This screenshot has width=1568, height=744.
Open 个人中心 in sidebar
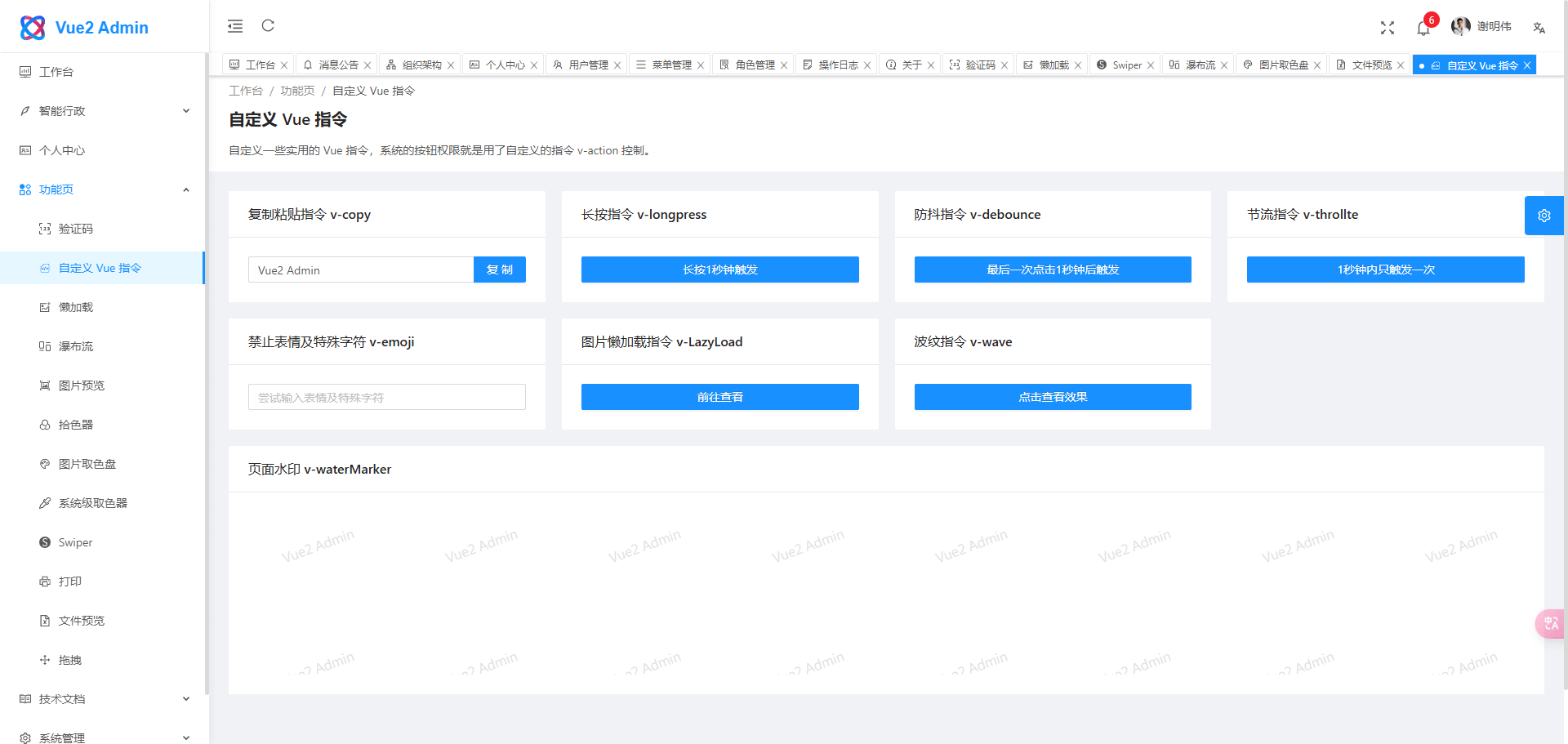point(102,150)
